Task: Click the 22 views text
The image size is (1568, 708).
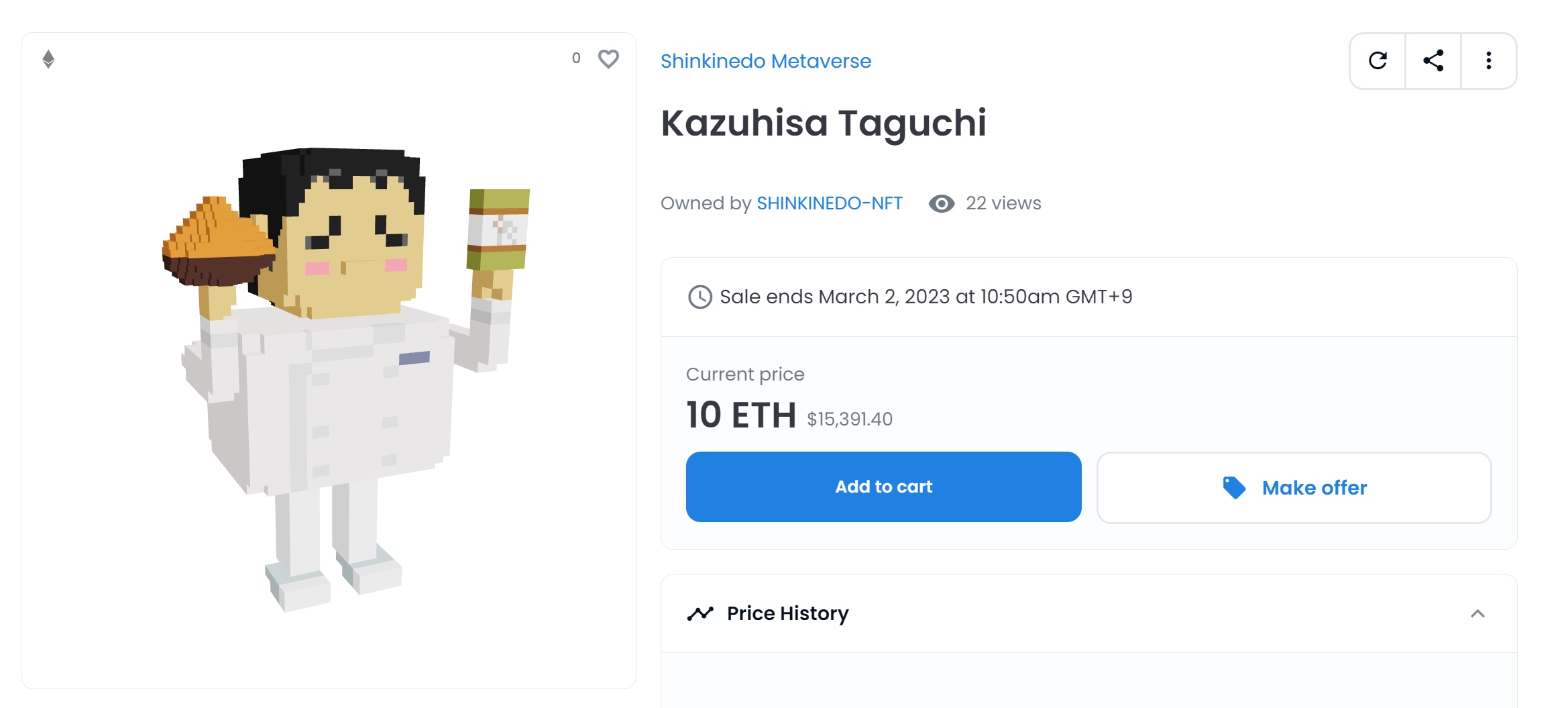Action: 1003,203
